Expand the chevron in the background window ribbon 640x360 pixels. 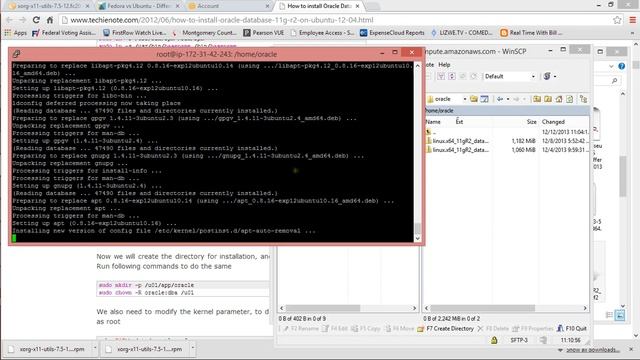611,66
